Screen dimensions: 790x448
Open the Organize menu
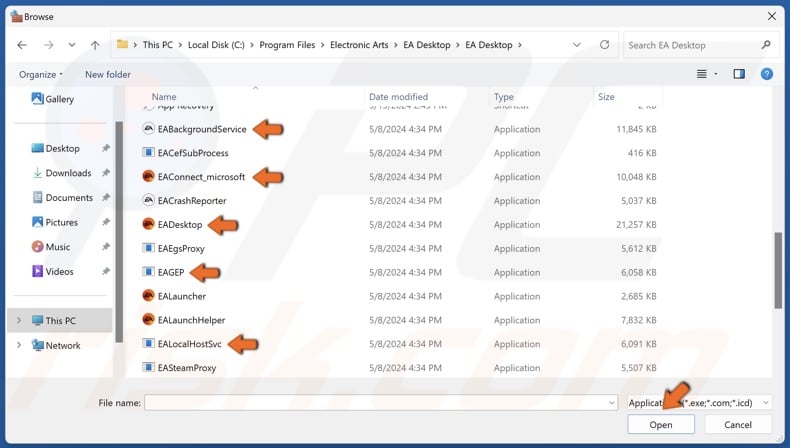(x=40, y=75)
